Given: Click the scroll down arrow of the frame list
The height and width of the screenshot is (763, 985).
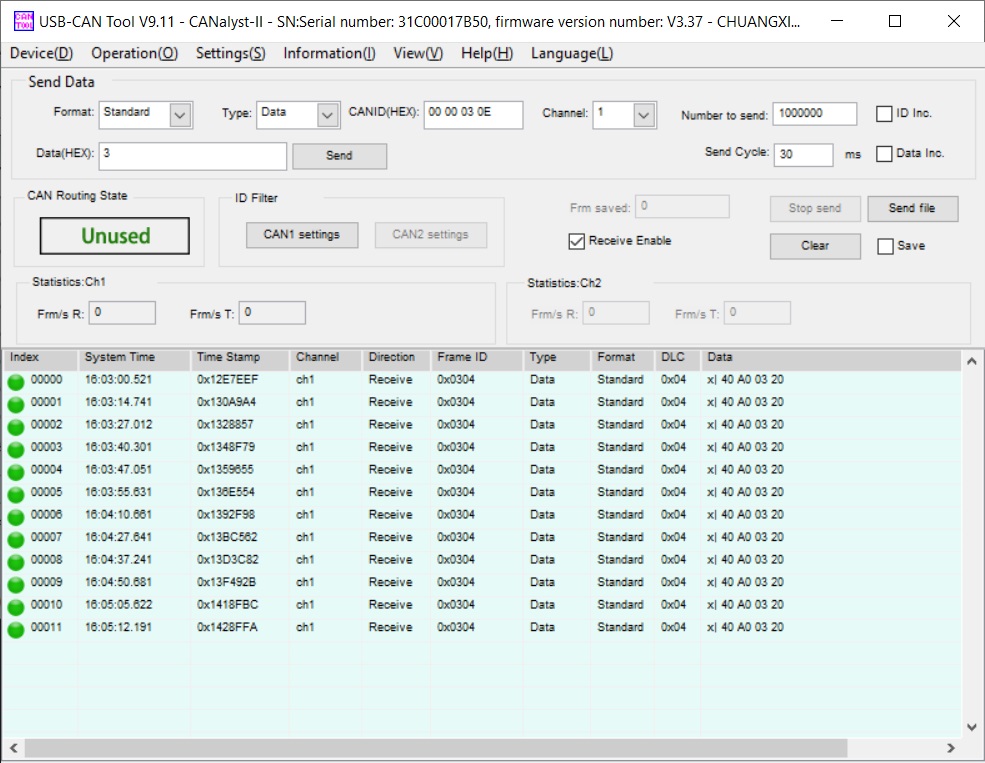Looking at the screenshot, I should (969, 727).
